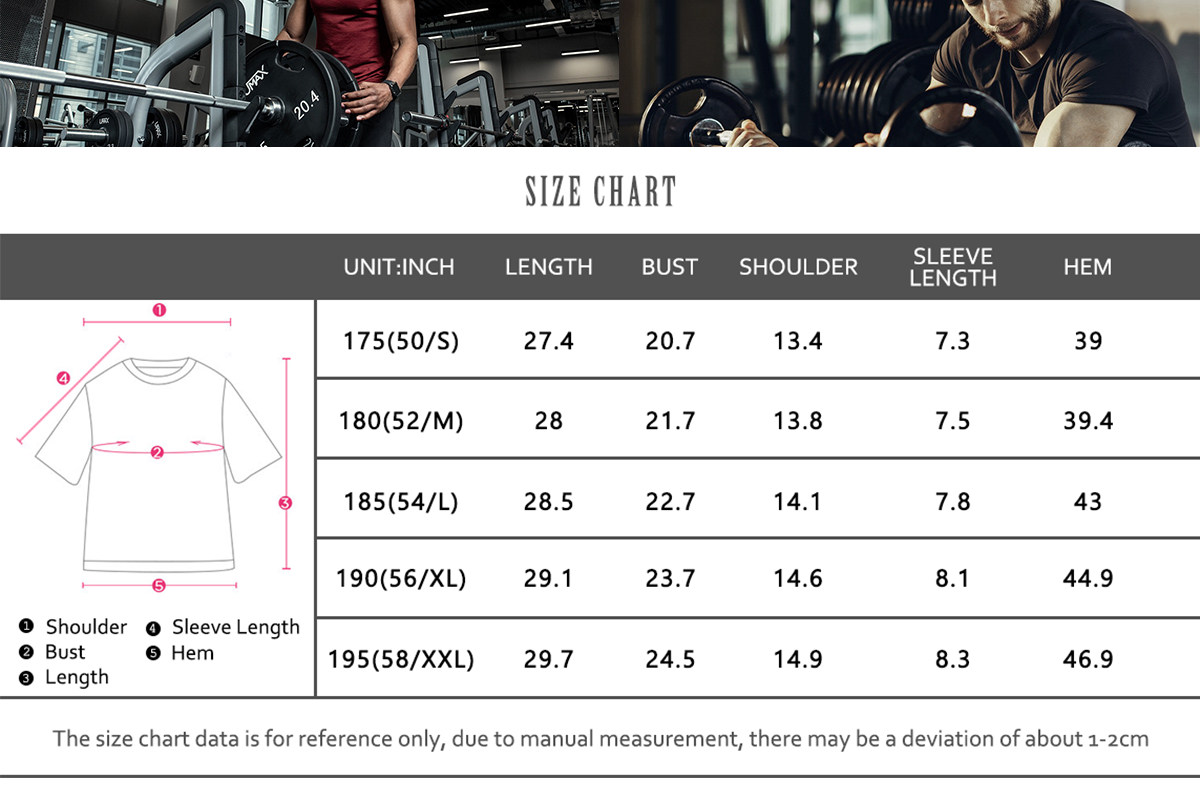Image resolution: width=1200 pixels, height=811 pixels.
Task: Click the black bullet beside Sleeve Length legend
Action: point(153,628)
